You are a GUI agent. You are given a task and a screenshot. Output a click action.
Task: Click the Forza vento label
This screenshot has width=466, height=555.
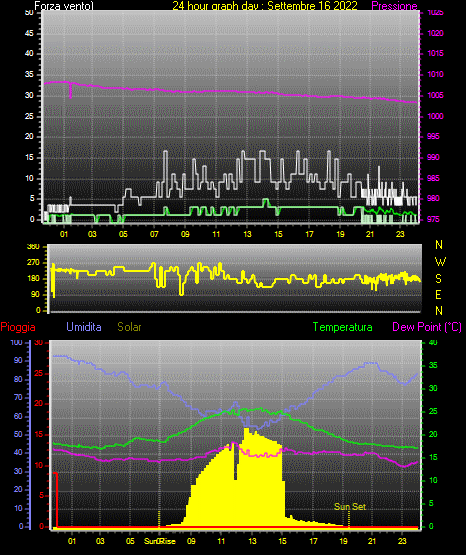coord(64,6)
